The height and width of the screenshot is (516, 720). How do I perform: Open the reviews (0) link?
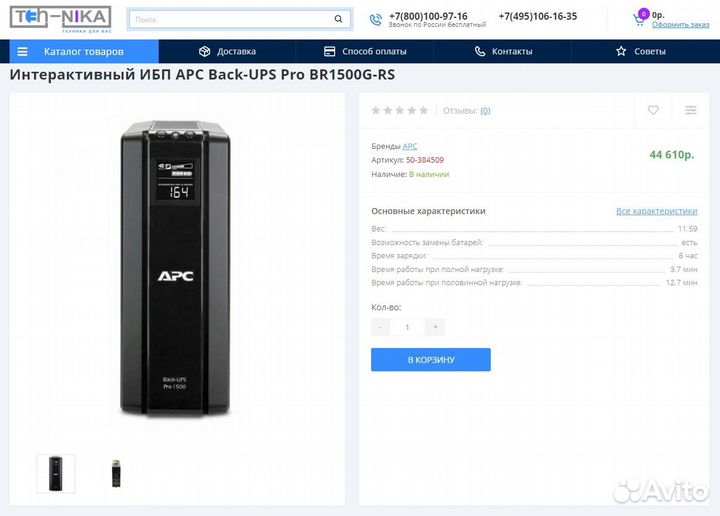pos(485,111)
